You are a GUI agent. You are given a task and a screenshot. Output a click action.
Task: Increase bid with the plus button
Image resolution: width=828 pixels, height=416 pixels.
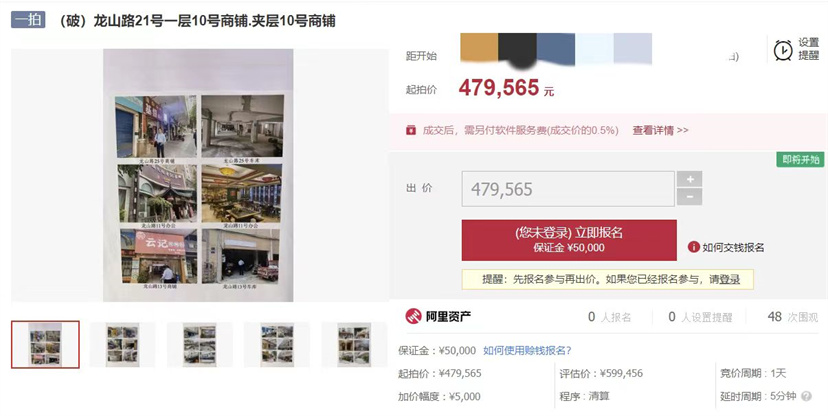(690, 179)
